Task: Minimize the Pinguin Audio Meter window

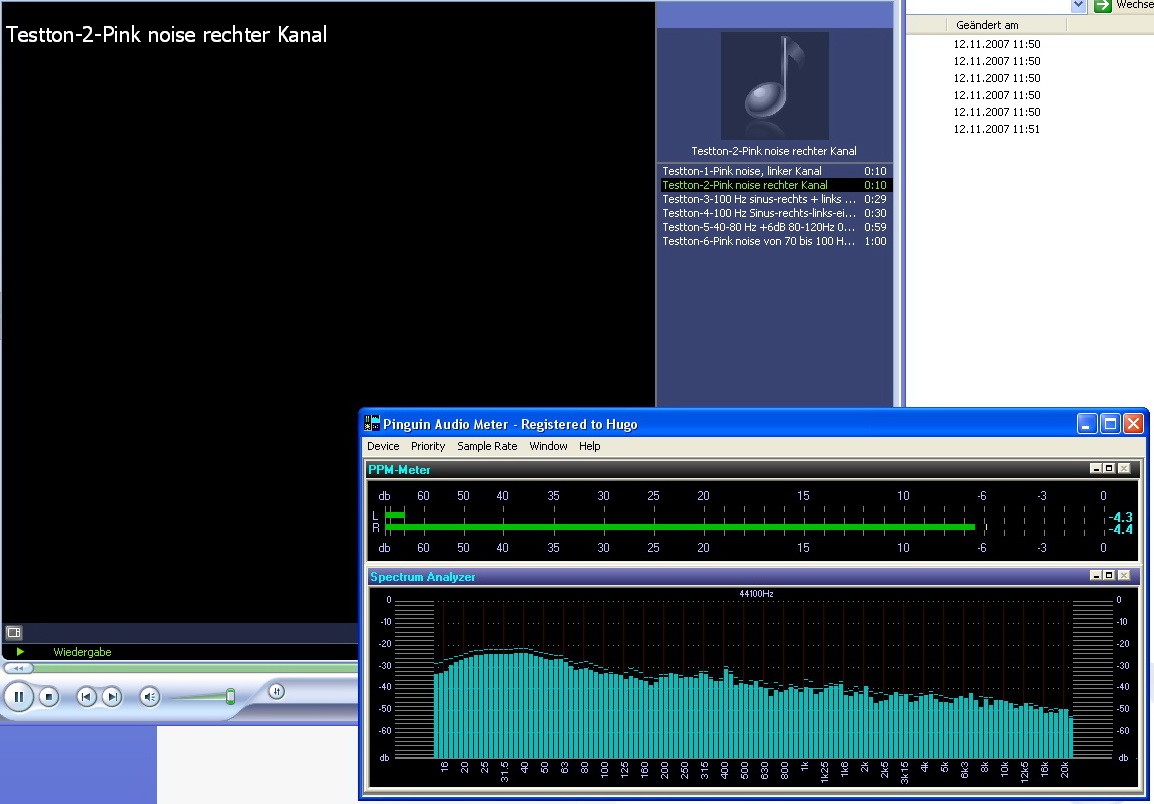Action: click(1087, 423)
